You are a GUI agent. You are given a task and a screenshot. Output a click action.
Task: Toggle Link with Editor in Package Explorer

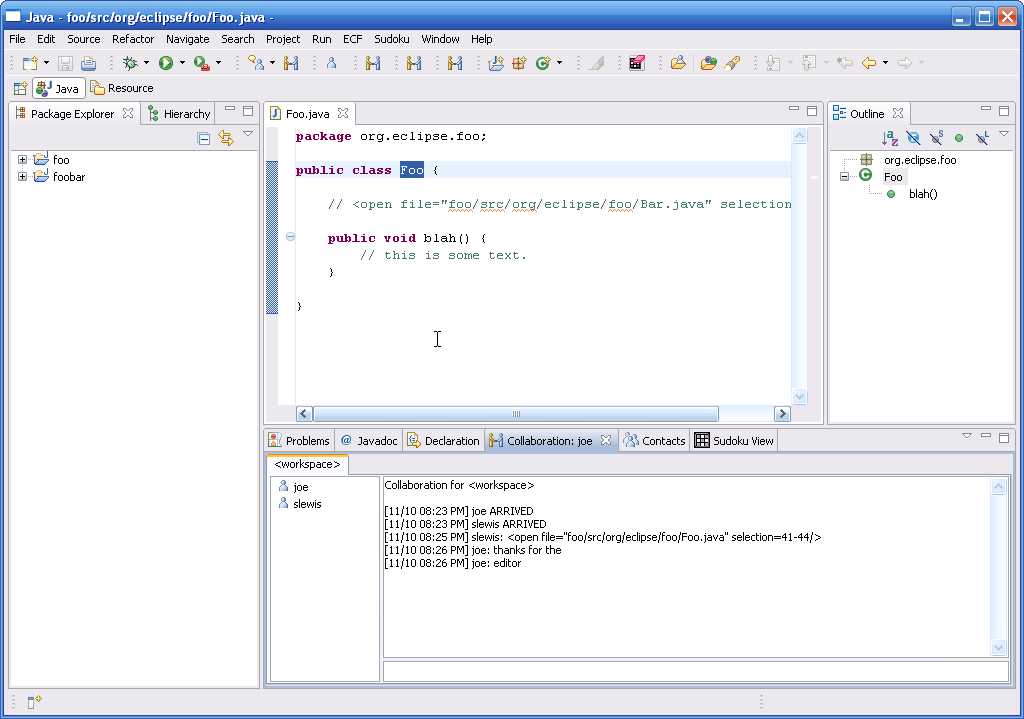pos(226,138)
